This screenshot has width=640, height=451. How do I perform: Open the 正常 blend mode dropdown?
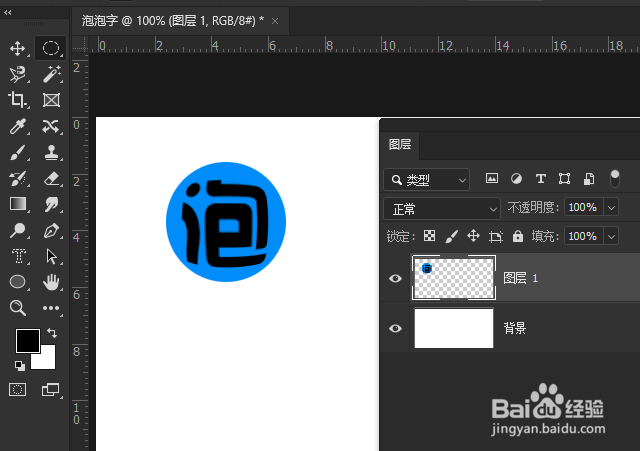tap(442, 209)
